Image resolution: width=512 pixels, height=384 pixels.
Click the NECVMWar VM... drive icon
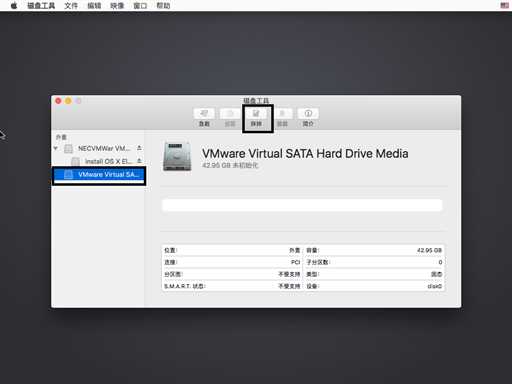(x=68, y=148)
